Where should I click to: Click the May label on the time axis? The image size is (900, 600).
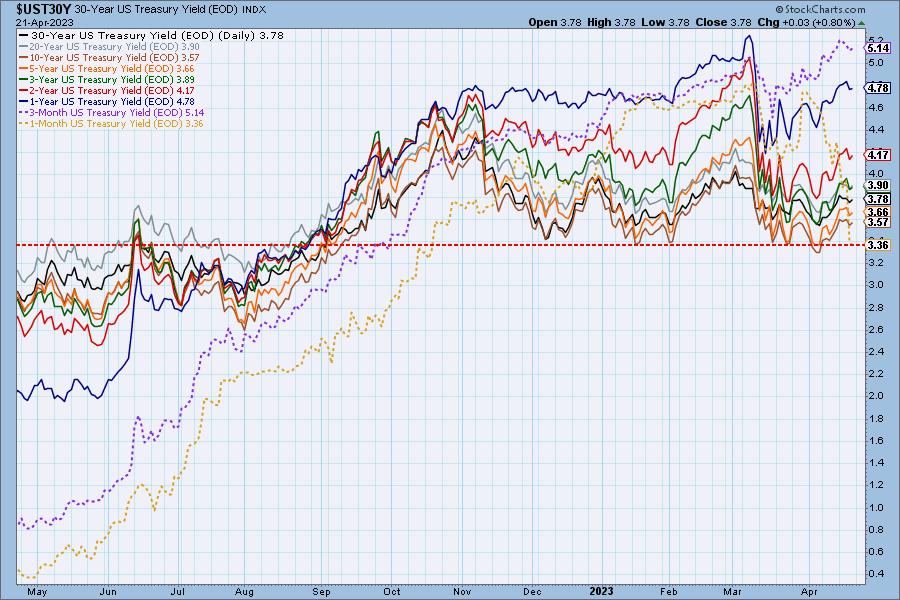tap(37, 592)
